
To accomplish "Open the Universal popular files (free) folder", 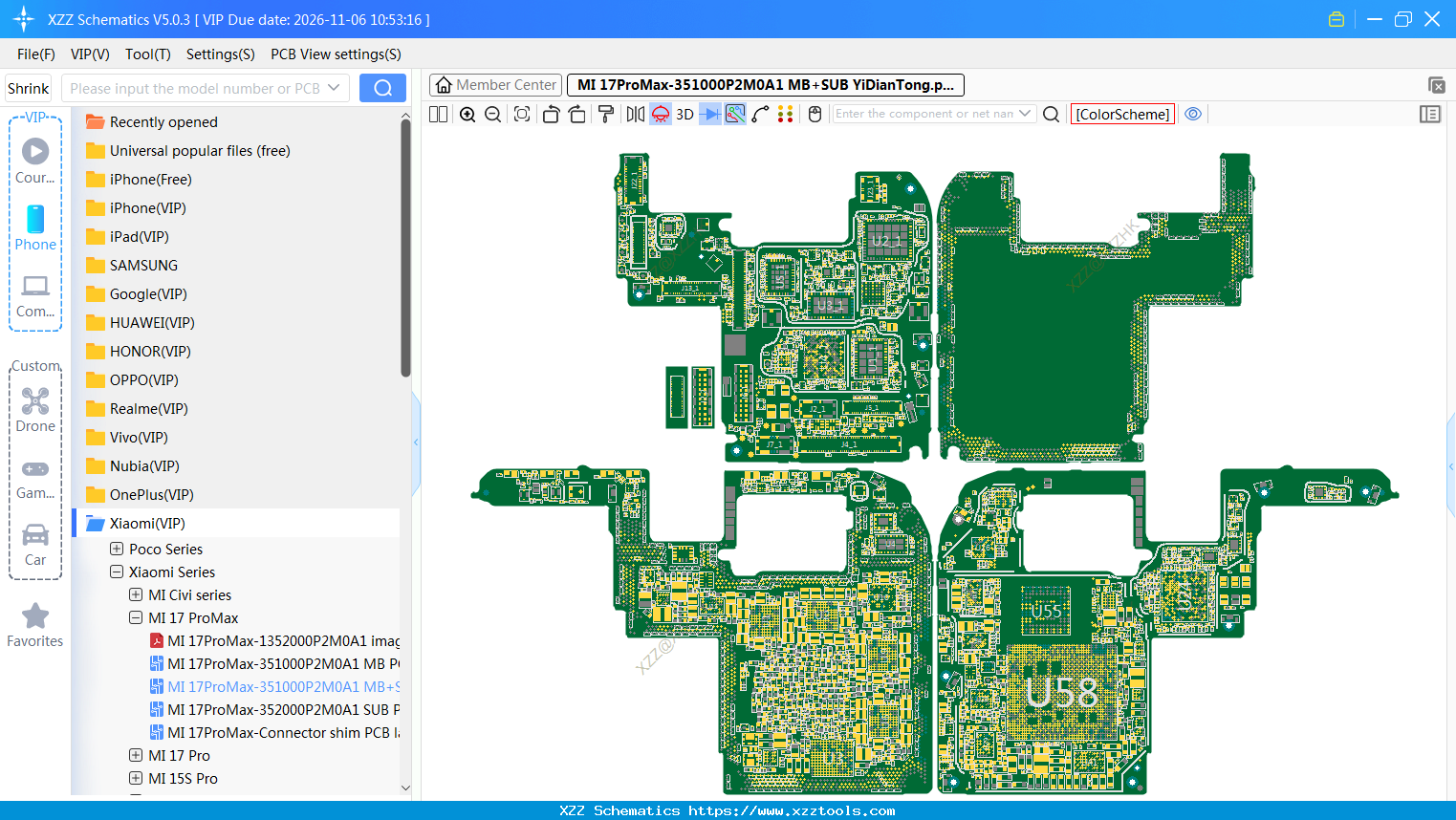I will pos(200,150).
